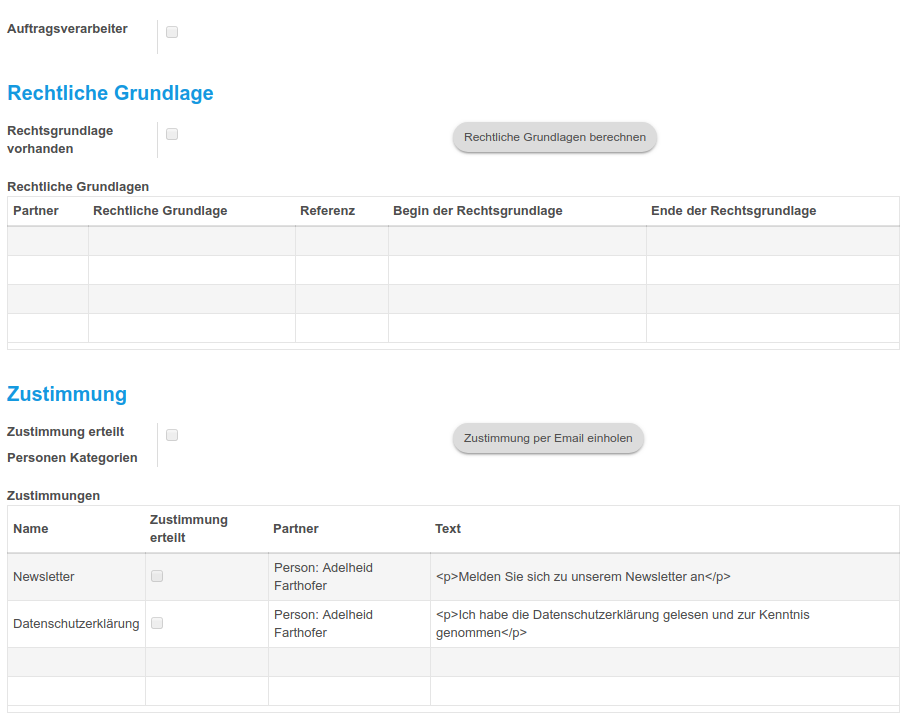Open partner Adelheid Farthofer in Newsletter row

[323, 577]
